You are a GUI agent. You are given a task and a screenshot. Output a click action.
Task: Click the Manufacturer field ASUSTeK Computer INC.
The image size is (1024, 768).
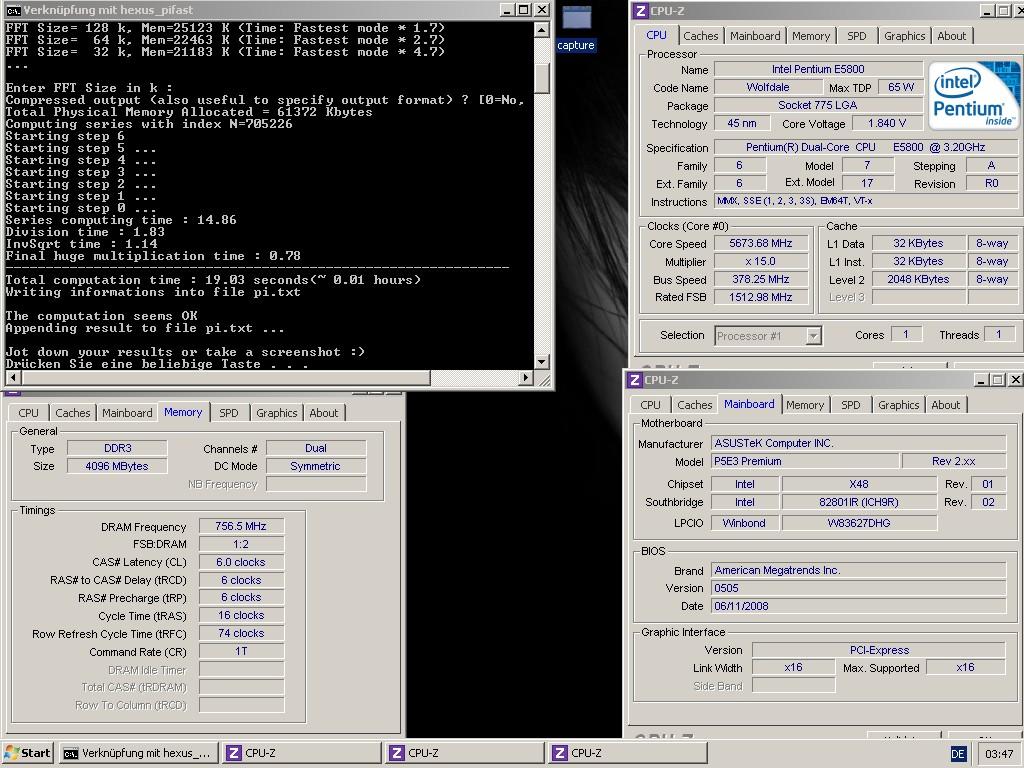pos(858,443)
